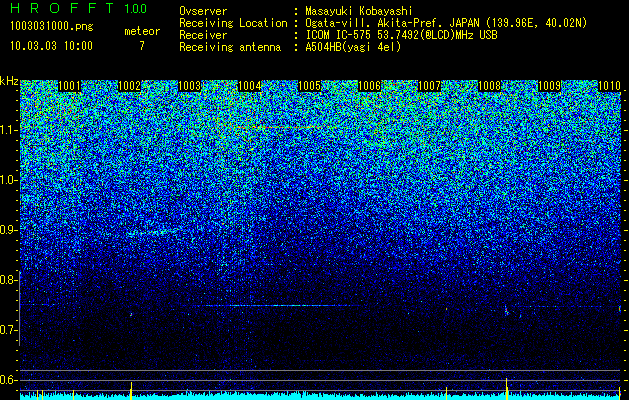Click the 0.6 frequency axis label

pos(8,380)
